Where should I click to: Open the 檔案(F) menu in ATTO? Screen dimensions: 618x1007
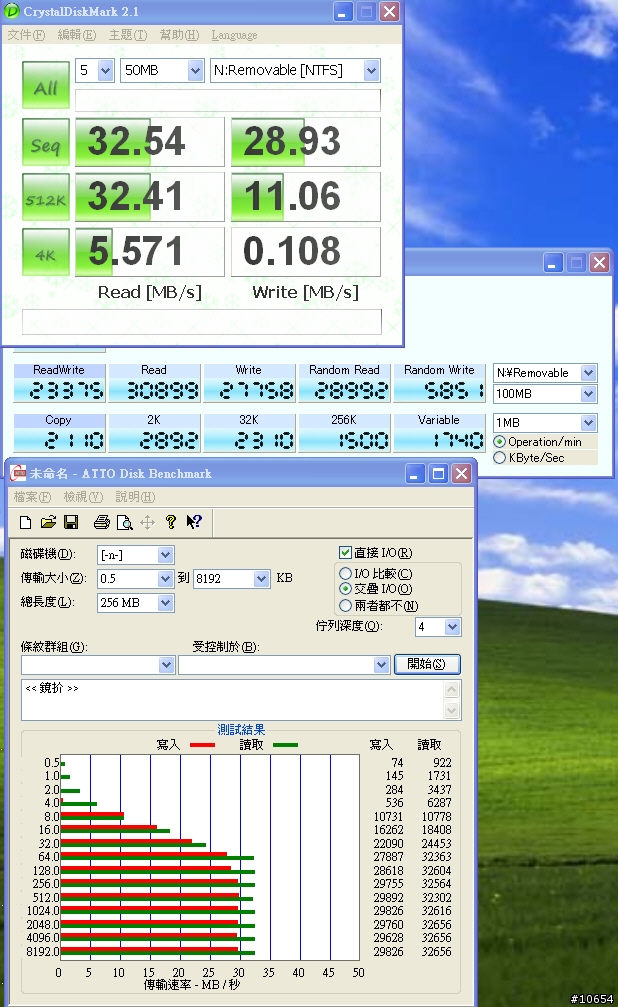pos(32,496)
